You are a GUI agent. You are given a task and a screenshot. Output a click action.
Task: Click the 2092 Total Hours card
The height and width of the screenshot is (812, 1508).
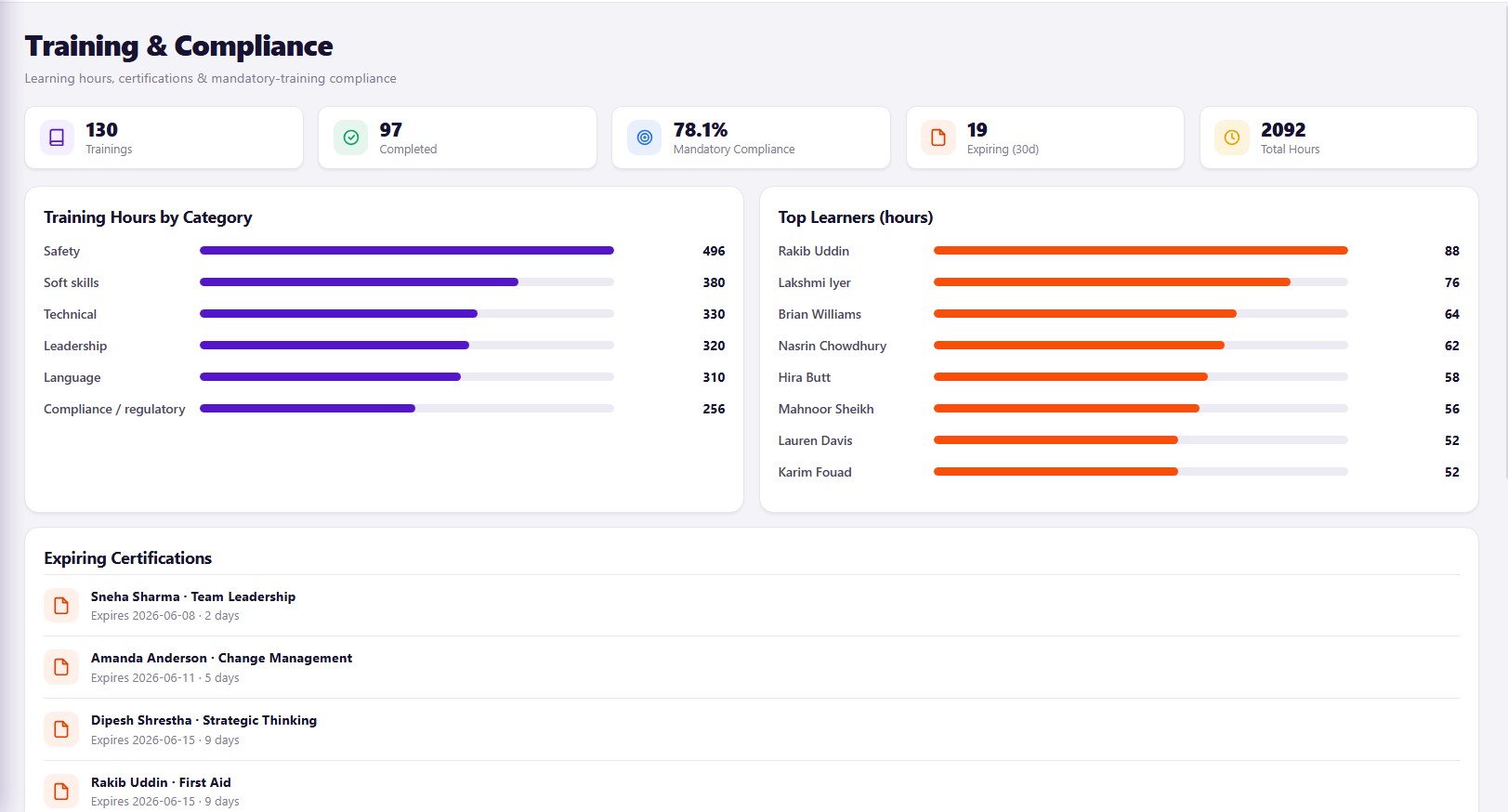tap(1339, 138)
